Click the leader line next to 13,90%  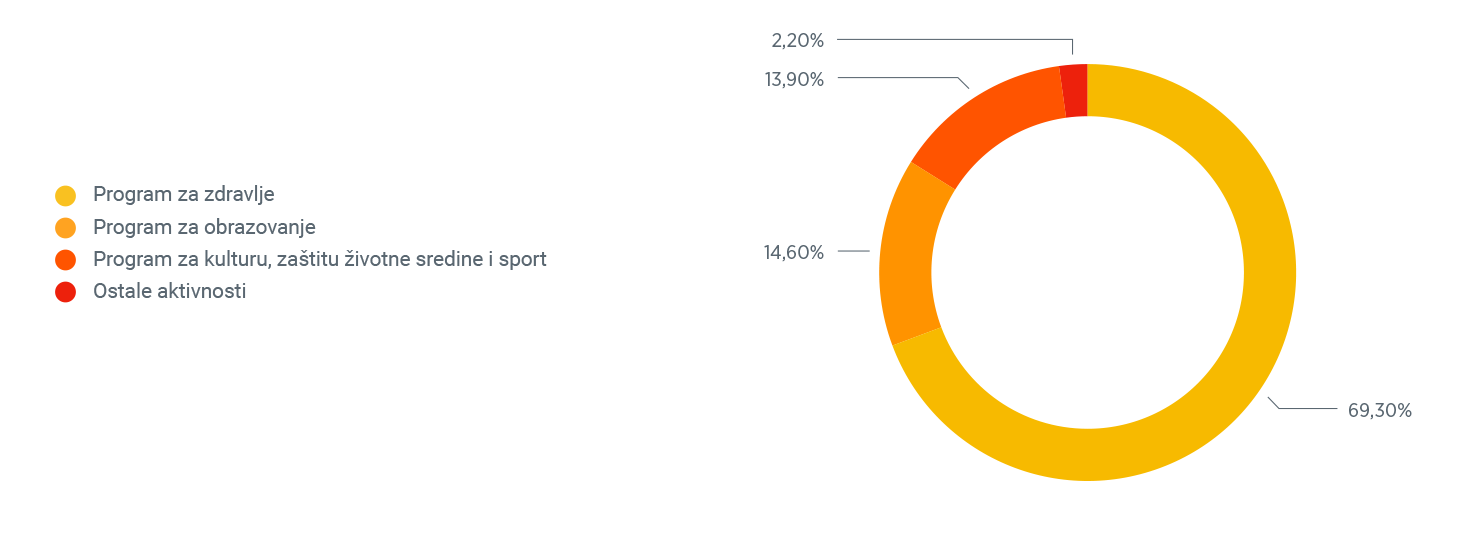tap(902, 78)
